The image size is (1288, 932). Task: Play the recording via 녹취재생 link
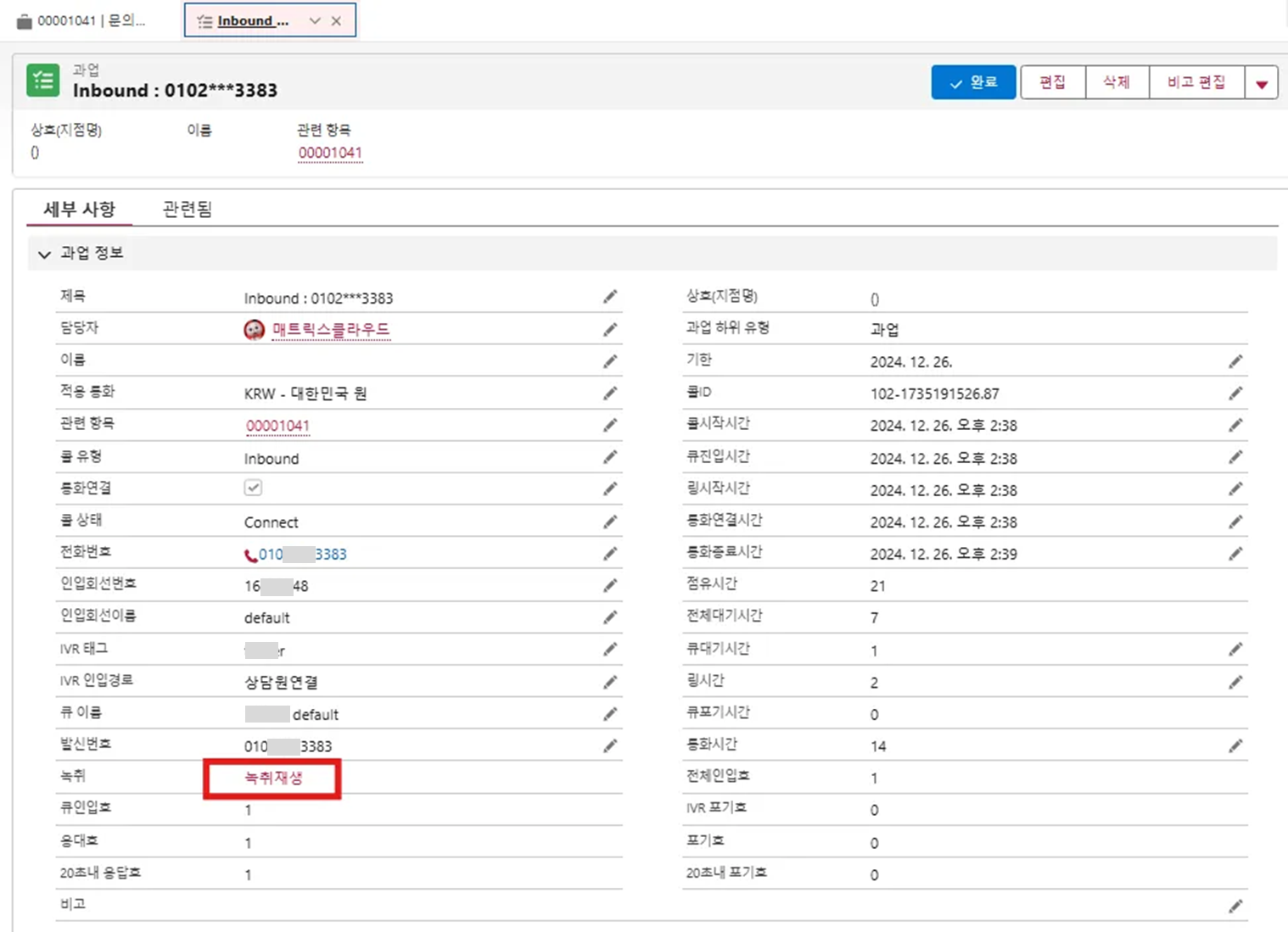[273, 777]
